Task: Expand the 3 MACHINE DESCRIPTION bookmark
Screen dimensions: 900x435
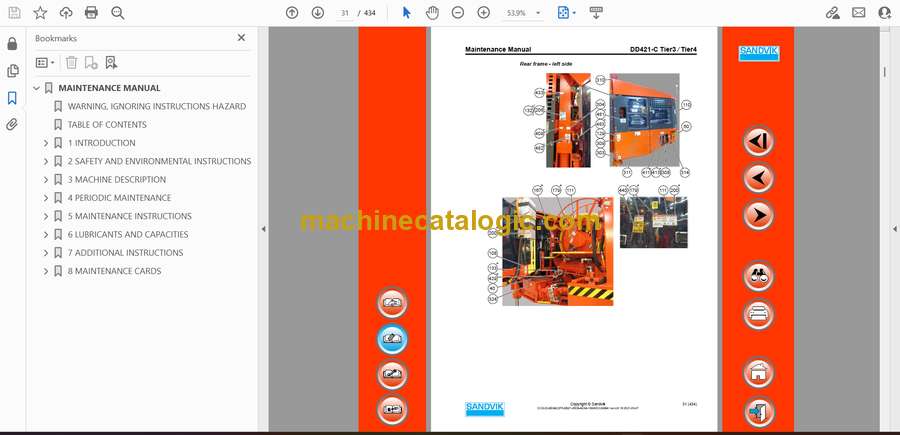Action: tap(46, 180)
